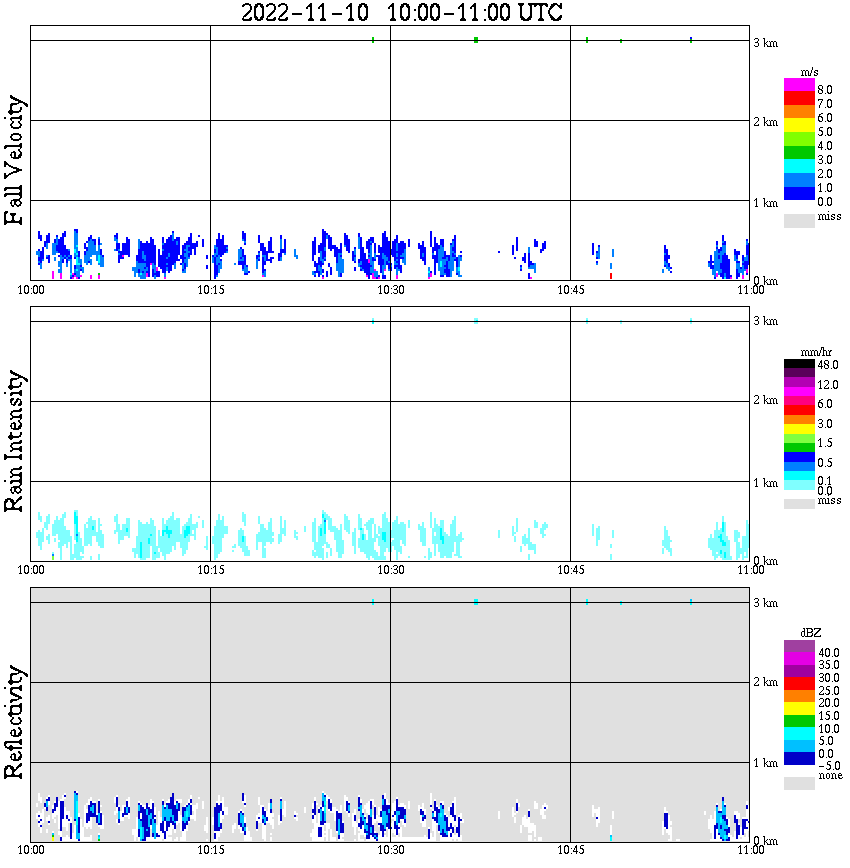The height and width of the screenshot is (868, 850).
Task: Click the '2 km' label on Reflectivity panel
Action: 766,682
